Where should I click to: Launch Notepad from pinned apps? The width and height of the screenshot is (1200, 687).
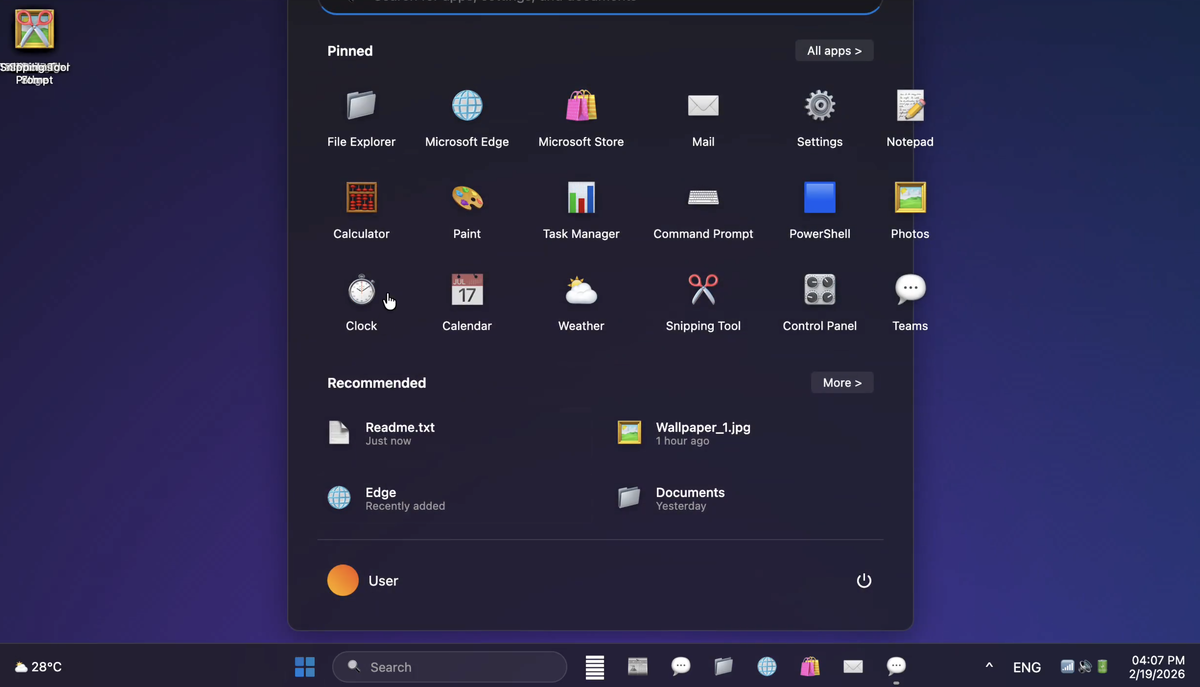point(910,118)
